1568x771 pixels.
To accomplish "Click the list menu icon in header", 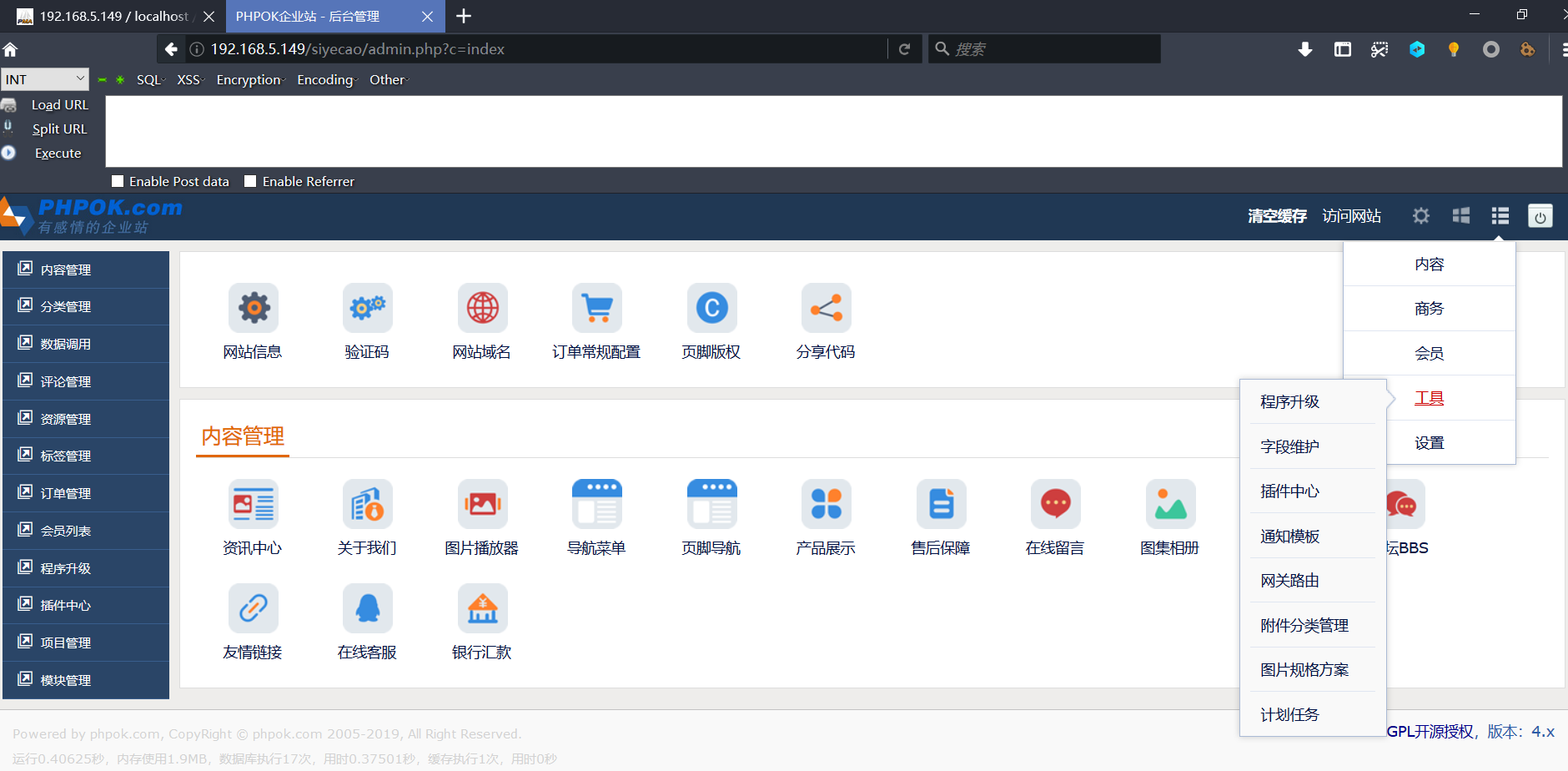I will pyautogui.click(x=1500, y=216).
